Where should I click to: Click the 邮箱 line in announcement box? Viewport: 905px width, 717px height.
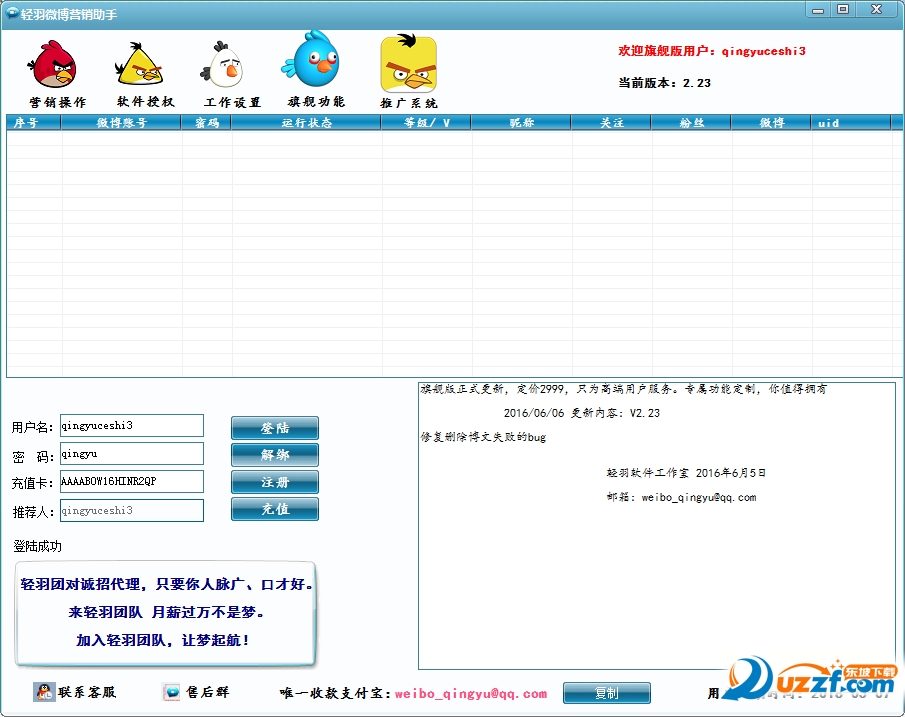[681, 497]
